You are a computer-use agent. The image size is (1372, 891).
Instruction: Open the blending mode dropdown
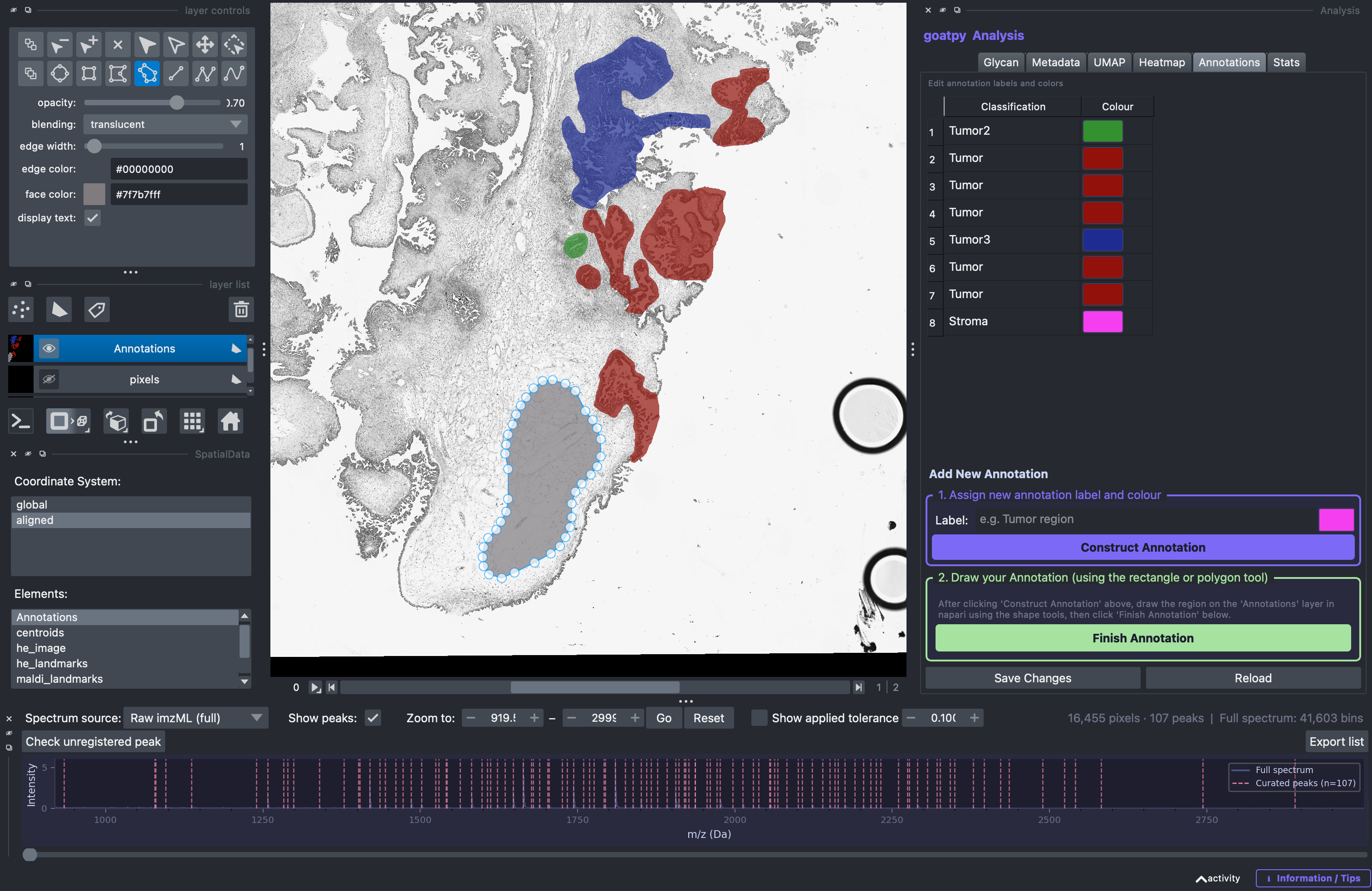pos(166,124)
